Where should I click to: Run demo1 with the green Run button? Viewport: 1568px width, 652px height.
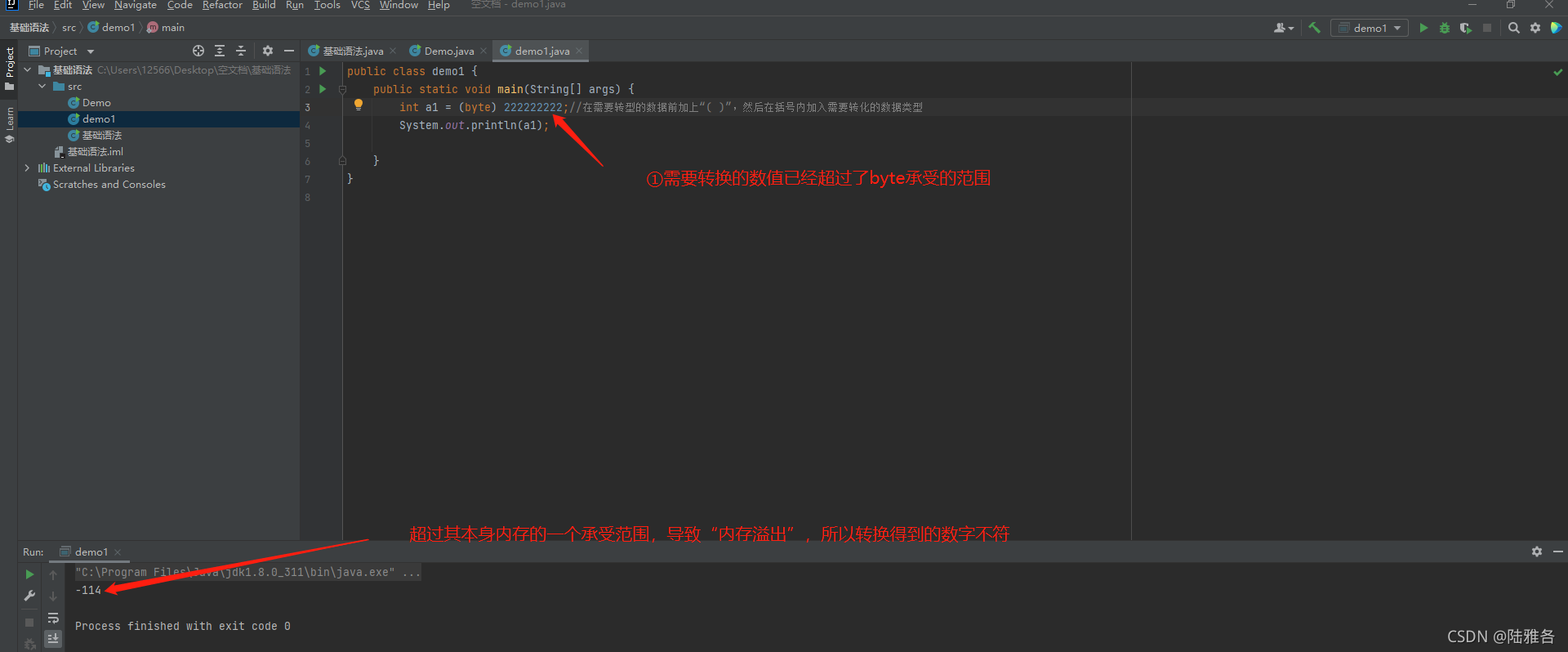[1423, 28]
